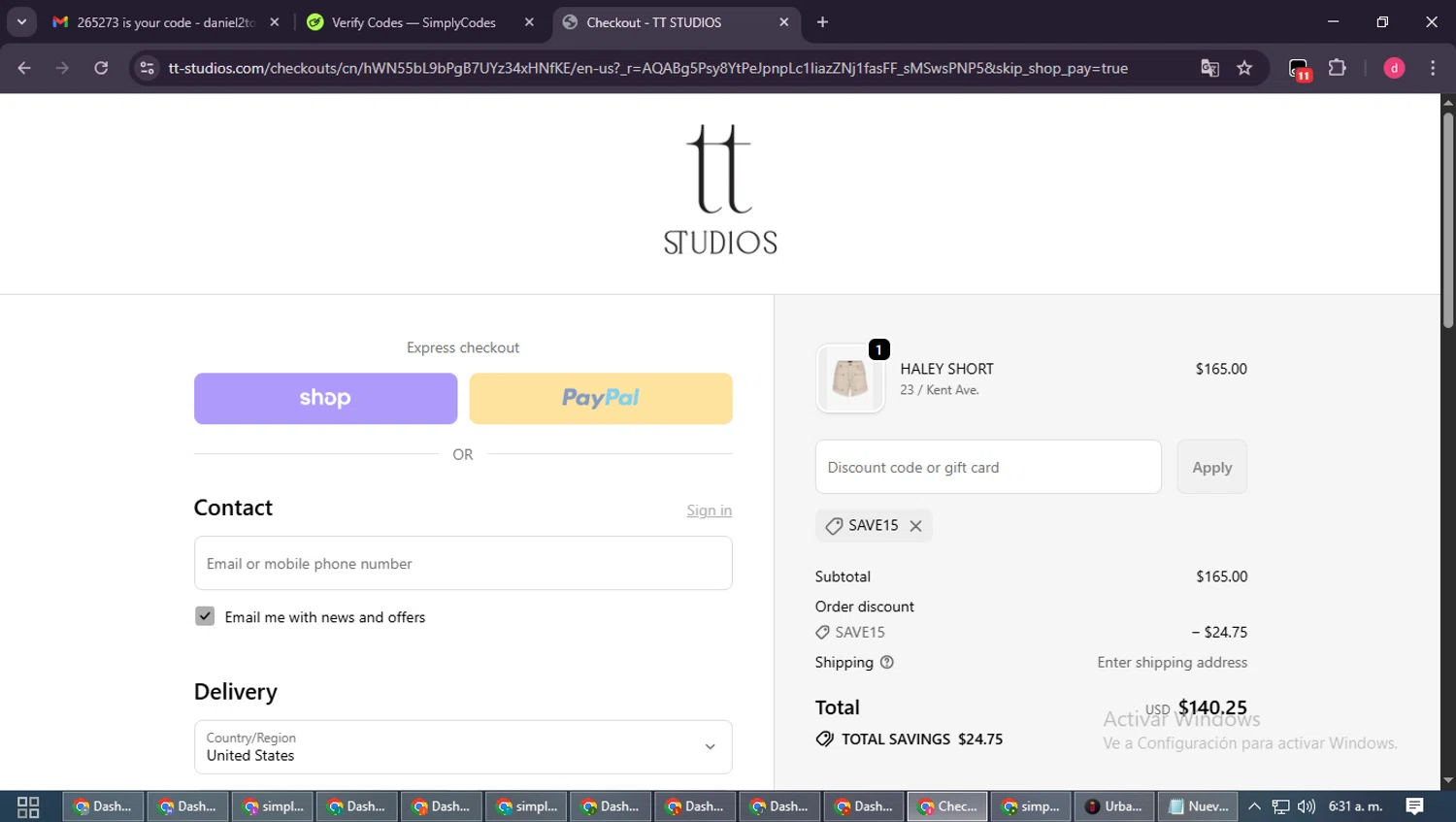Reload the checkout page

pyautogui.click(x=101, y=68)
